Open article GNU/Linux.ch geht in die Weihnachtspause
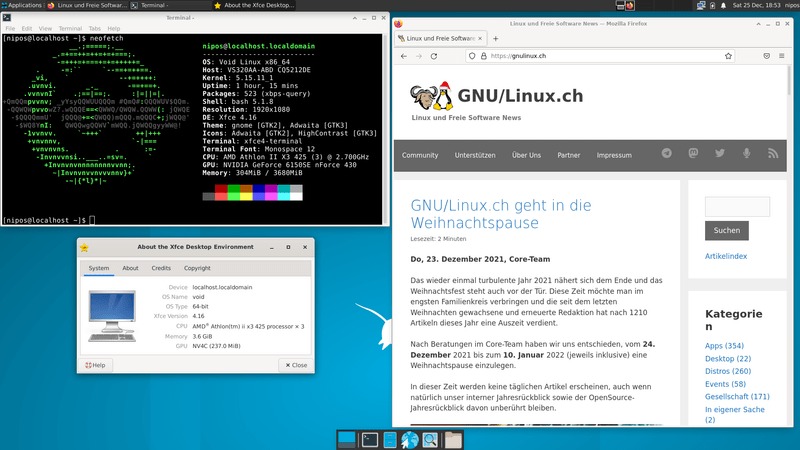This screenshot has width=800, height=450. click(501, 214)
